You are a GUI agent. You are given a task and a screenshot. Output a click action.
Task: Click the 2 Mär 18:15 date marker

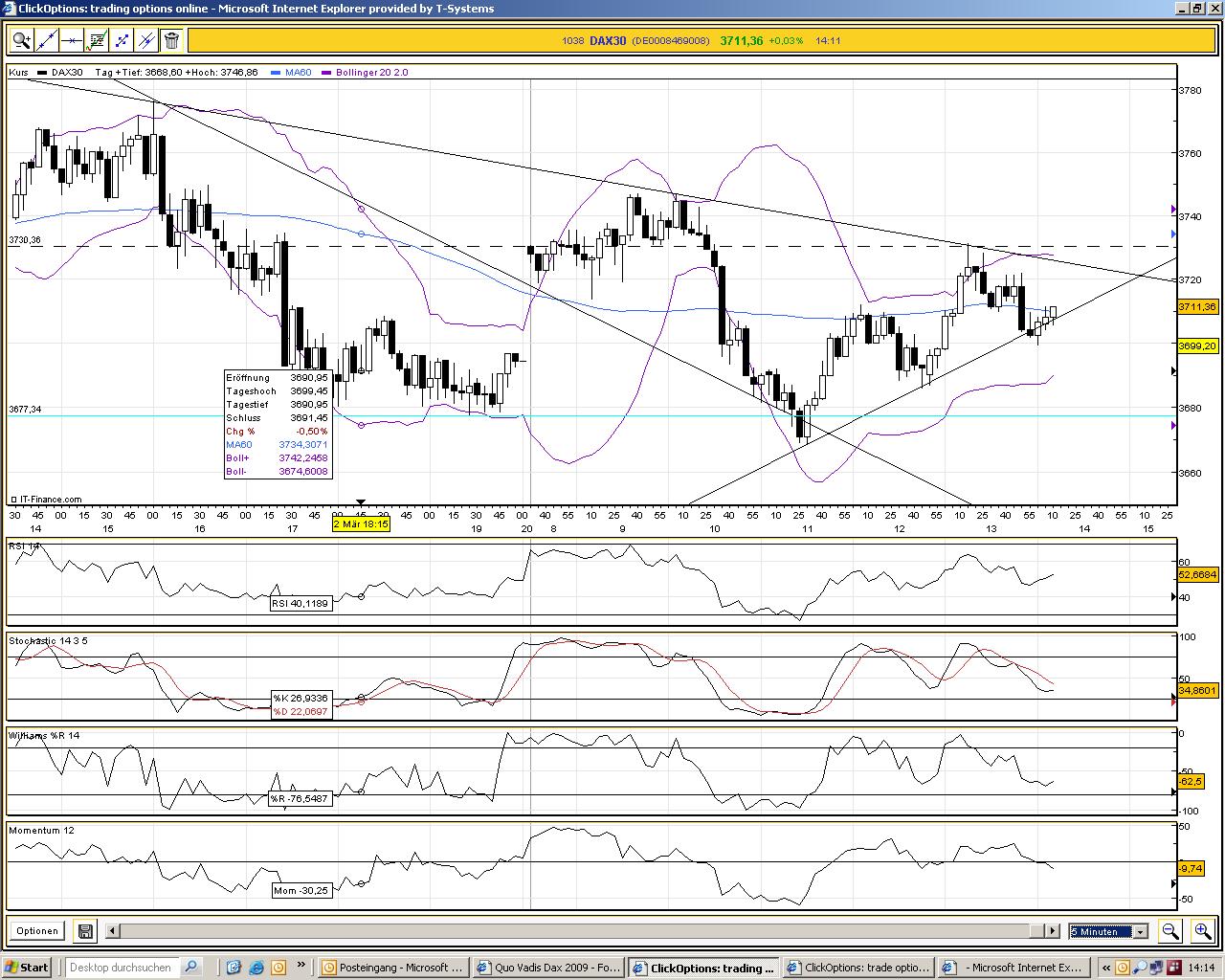click(361, 523)
